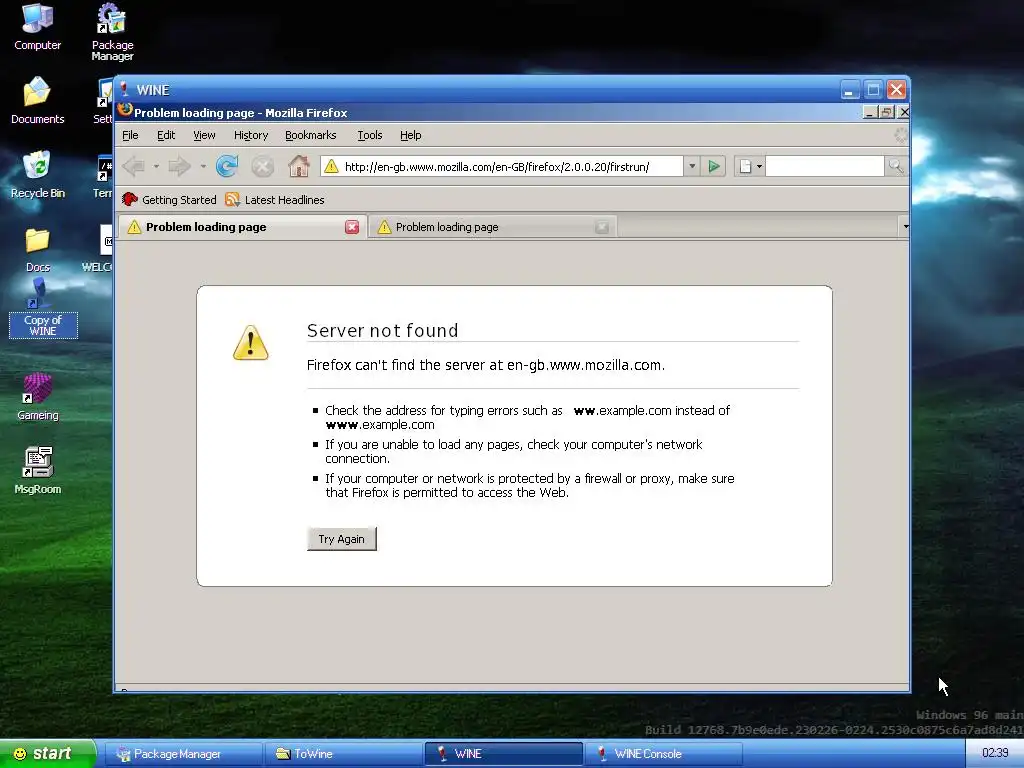Reload the current page in Firefox
The image size is (1024, 768).
click(x=227, y=167)
